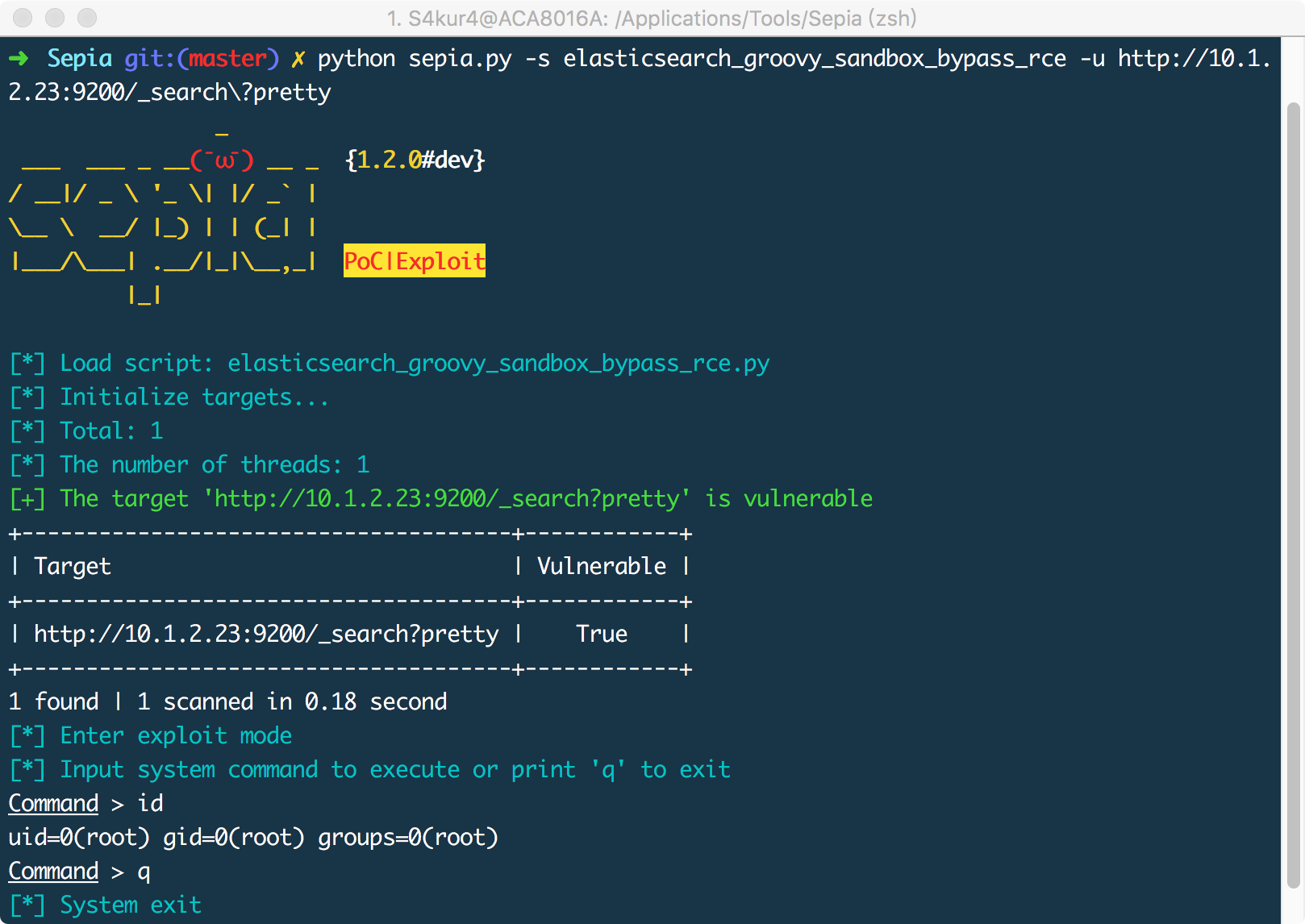
Task: Click the 'Load script' log line
Action: pos(390,364)
